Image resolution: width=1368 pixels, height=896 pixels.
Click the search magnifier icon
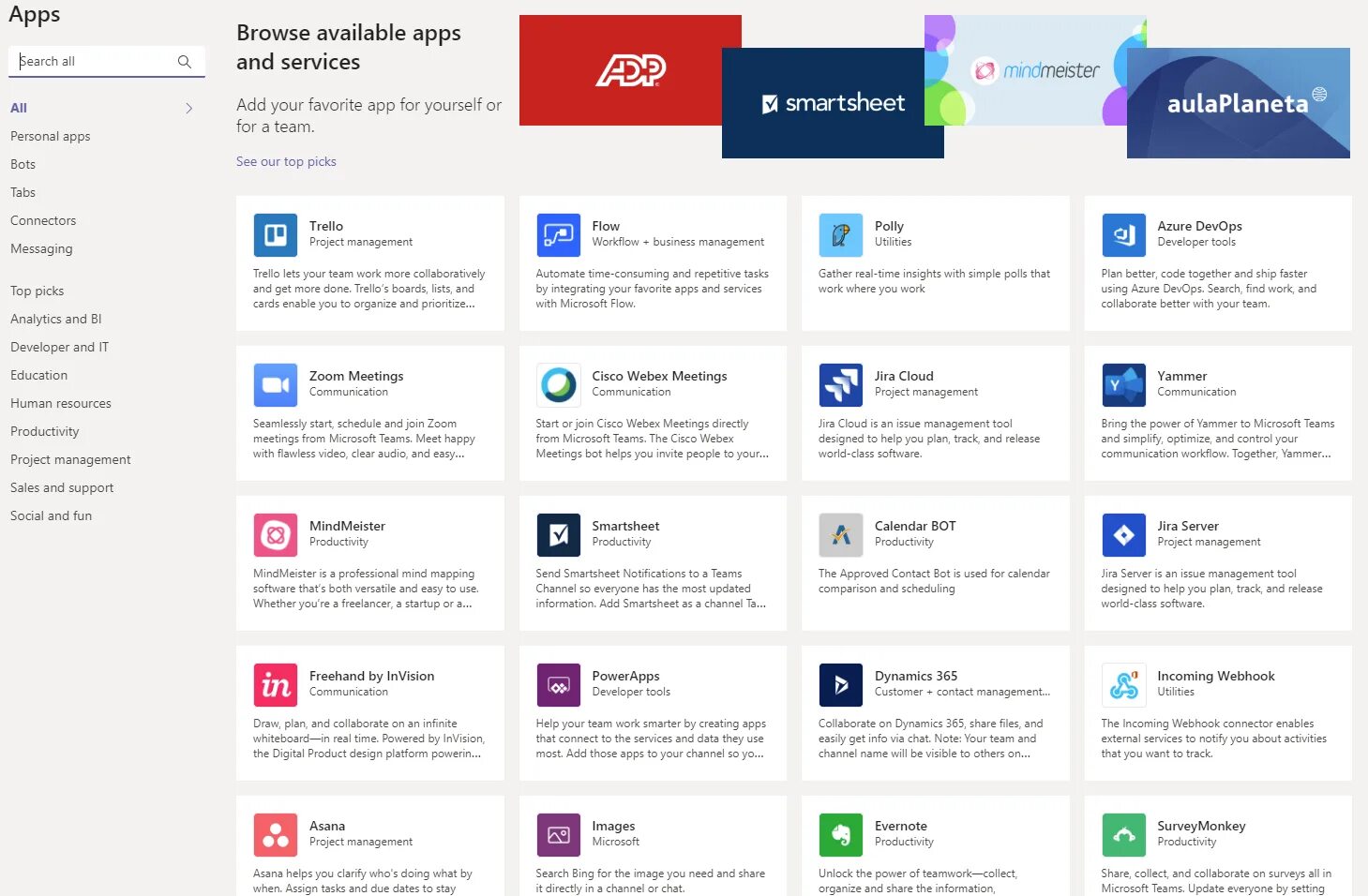185,62
